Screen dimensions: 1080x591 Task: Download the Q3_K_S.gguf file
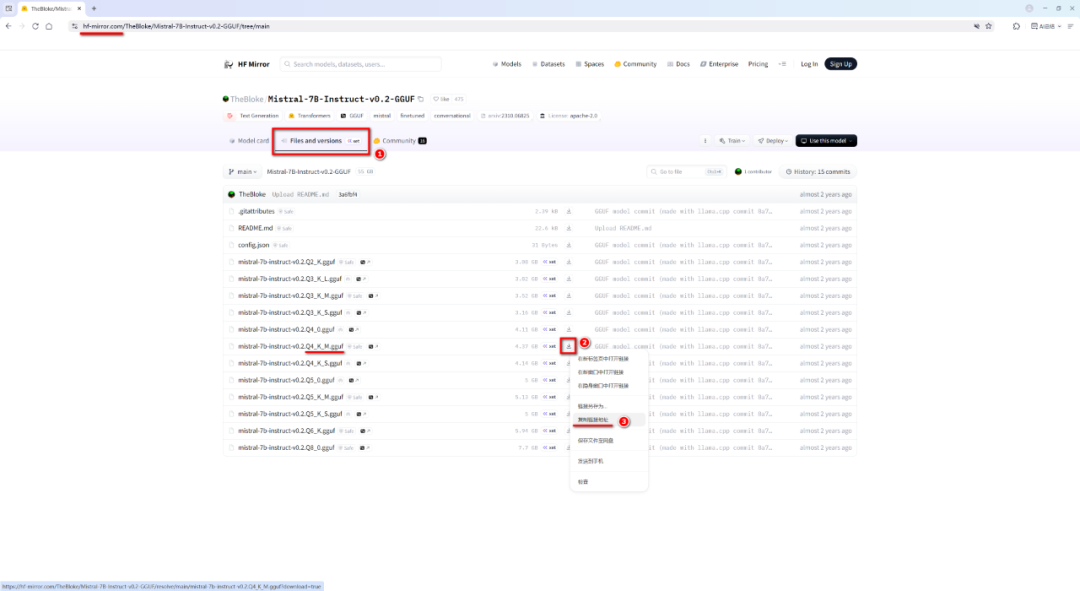pos(569,313)
